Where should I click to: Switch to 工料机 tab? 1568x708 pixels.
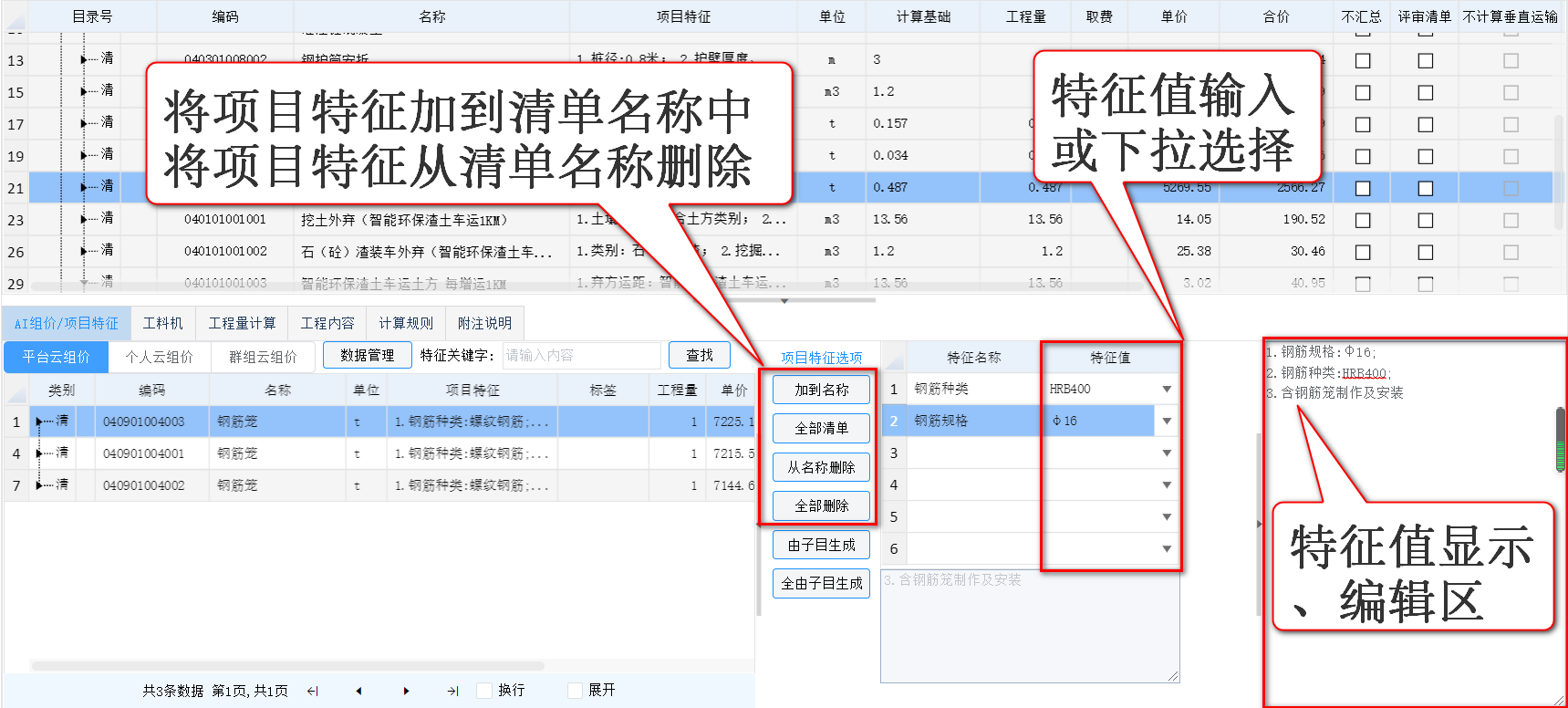coord(163,323)
